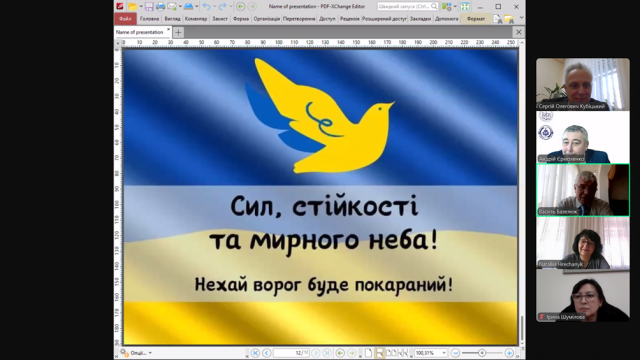640x360 pixels.
Task: Select Василь Базелюк video thumbnail
Action: [583, 190]
